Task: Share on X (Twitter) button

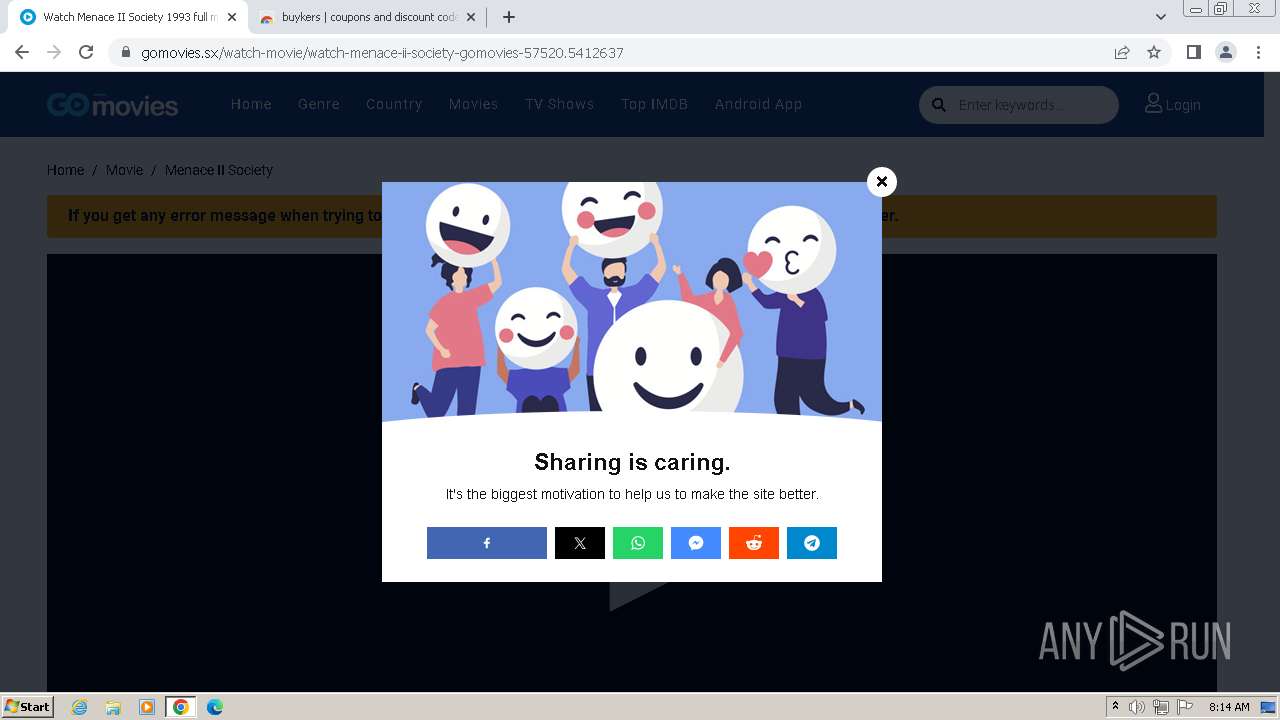Action: [x=580, y=543]
